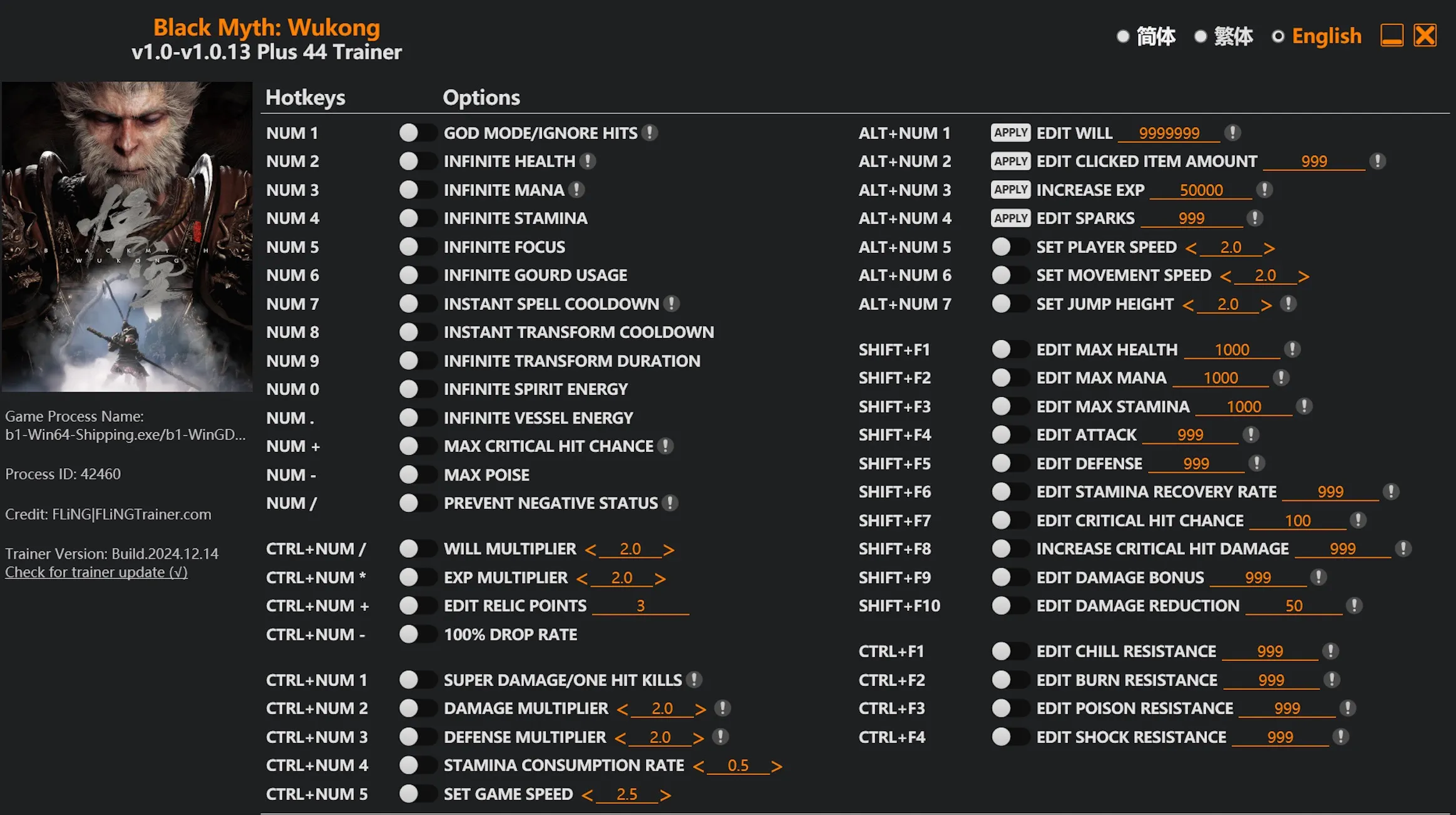
Task: Click info icon beside Edit Max Health value
Action: pyautogui.click(x=1292, y=349)
